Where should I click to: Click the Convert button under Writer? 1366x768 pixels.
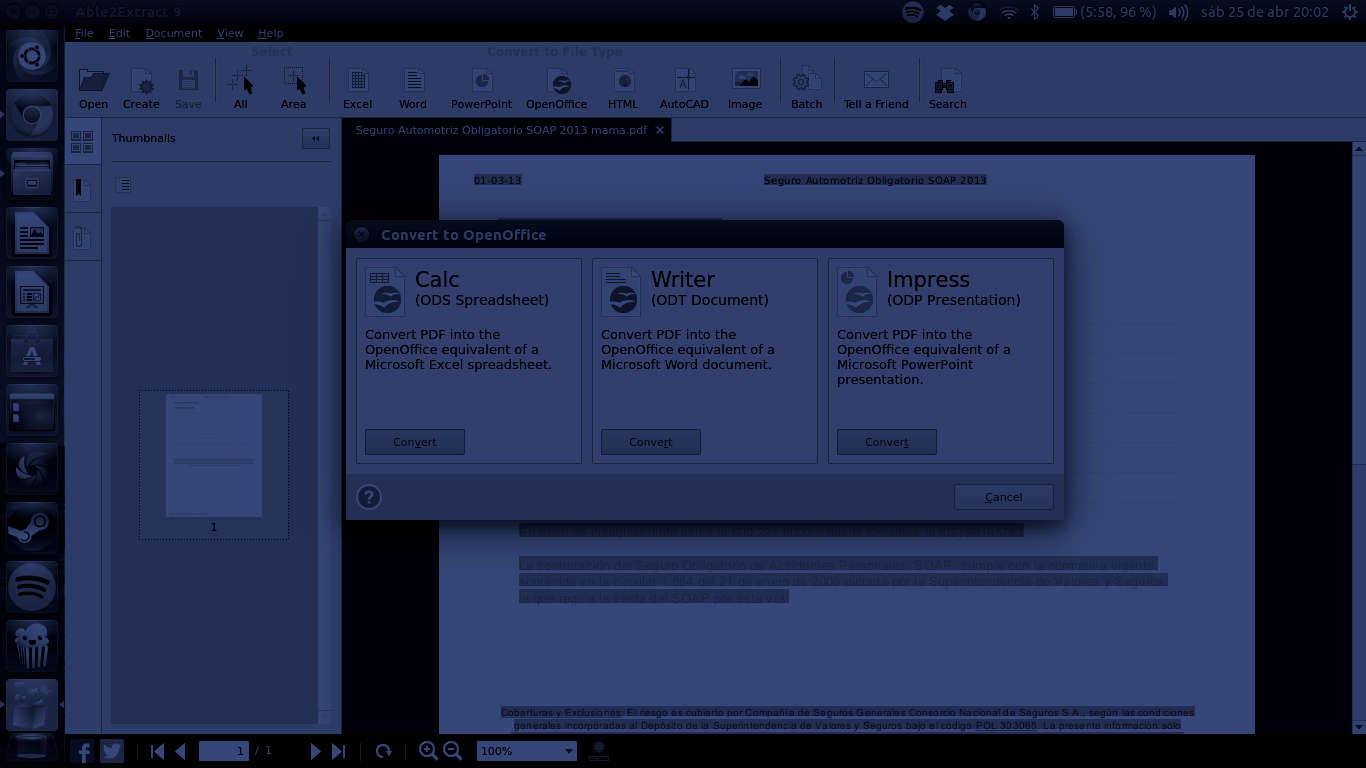(650, 442)
